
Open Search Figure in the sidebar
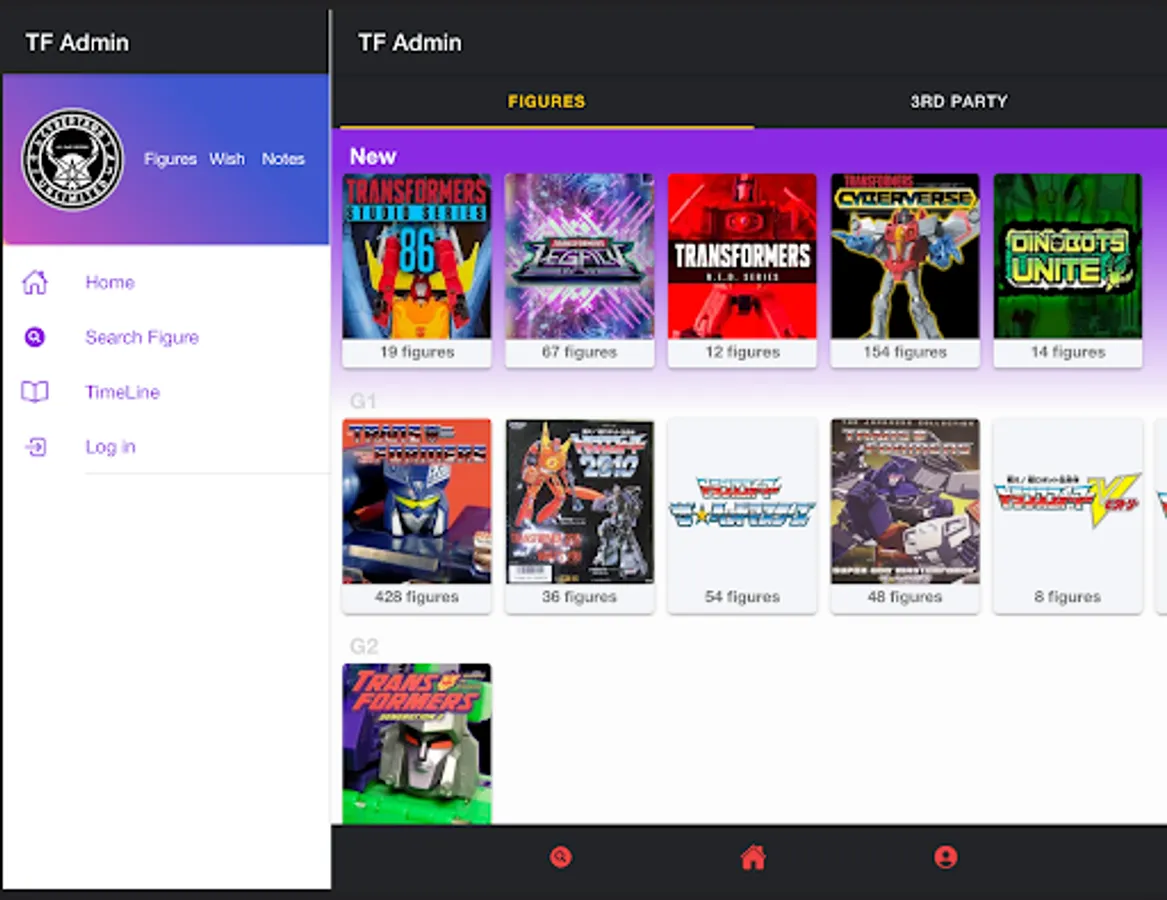coord(142,337)
